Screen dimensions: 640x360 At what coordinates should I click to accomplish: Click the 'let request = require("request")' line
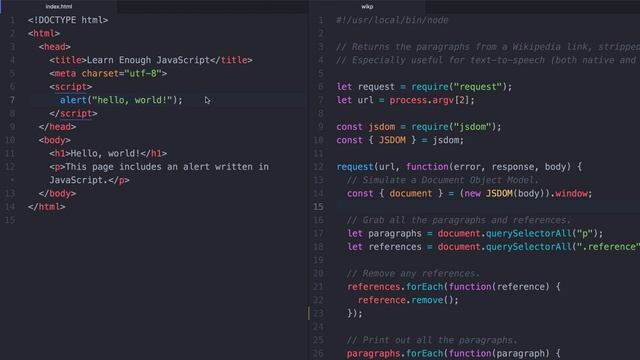pos(424,87)
